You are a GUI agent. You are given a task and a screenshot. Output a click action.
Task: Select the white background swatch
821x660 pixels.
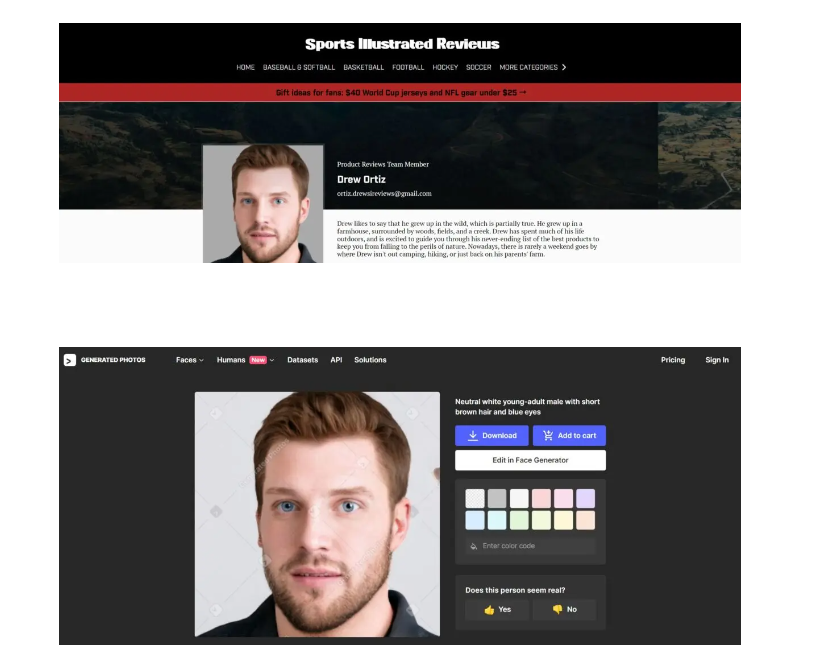click(519, 499)
